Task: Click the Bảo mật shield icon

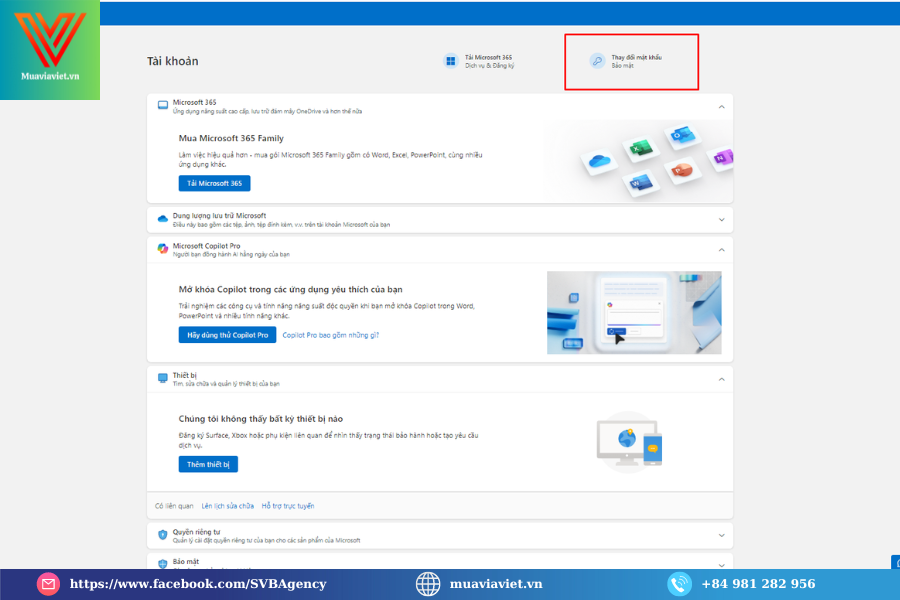Action: click(x=163, y=564)
